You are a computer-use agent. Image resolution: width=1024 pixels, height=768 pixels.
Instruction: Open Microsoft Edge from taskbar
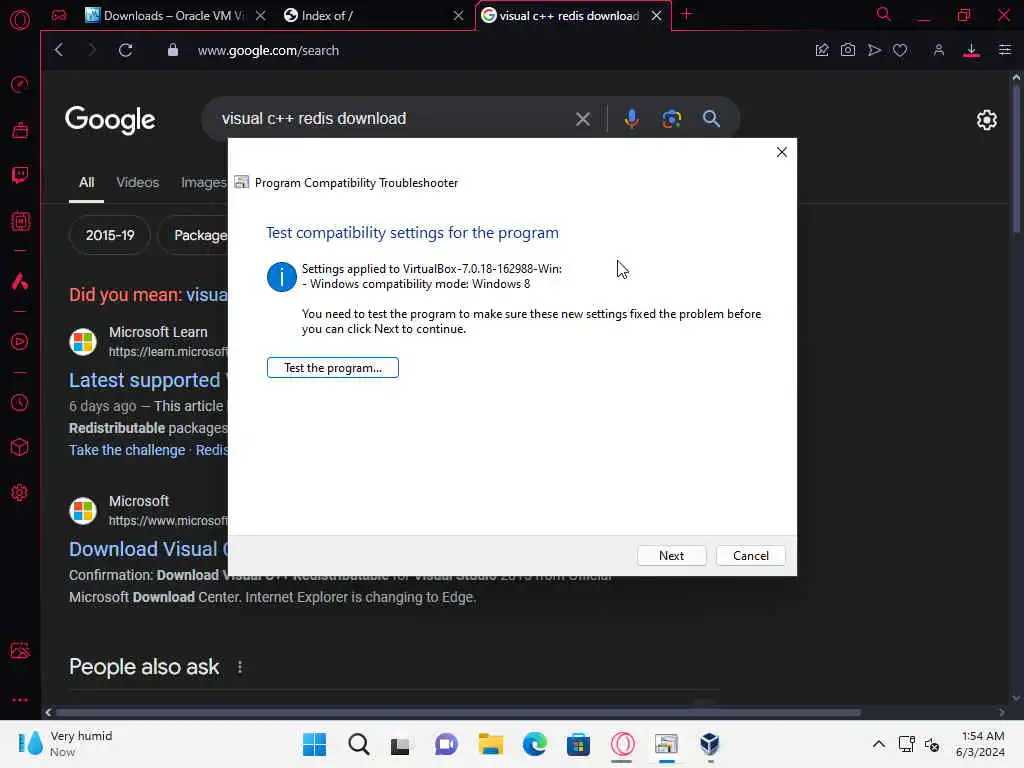point(534,744)
